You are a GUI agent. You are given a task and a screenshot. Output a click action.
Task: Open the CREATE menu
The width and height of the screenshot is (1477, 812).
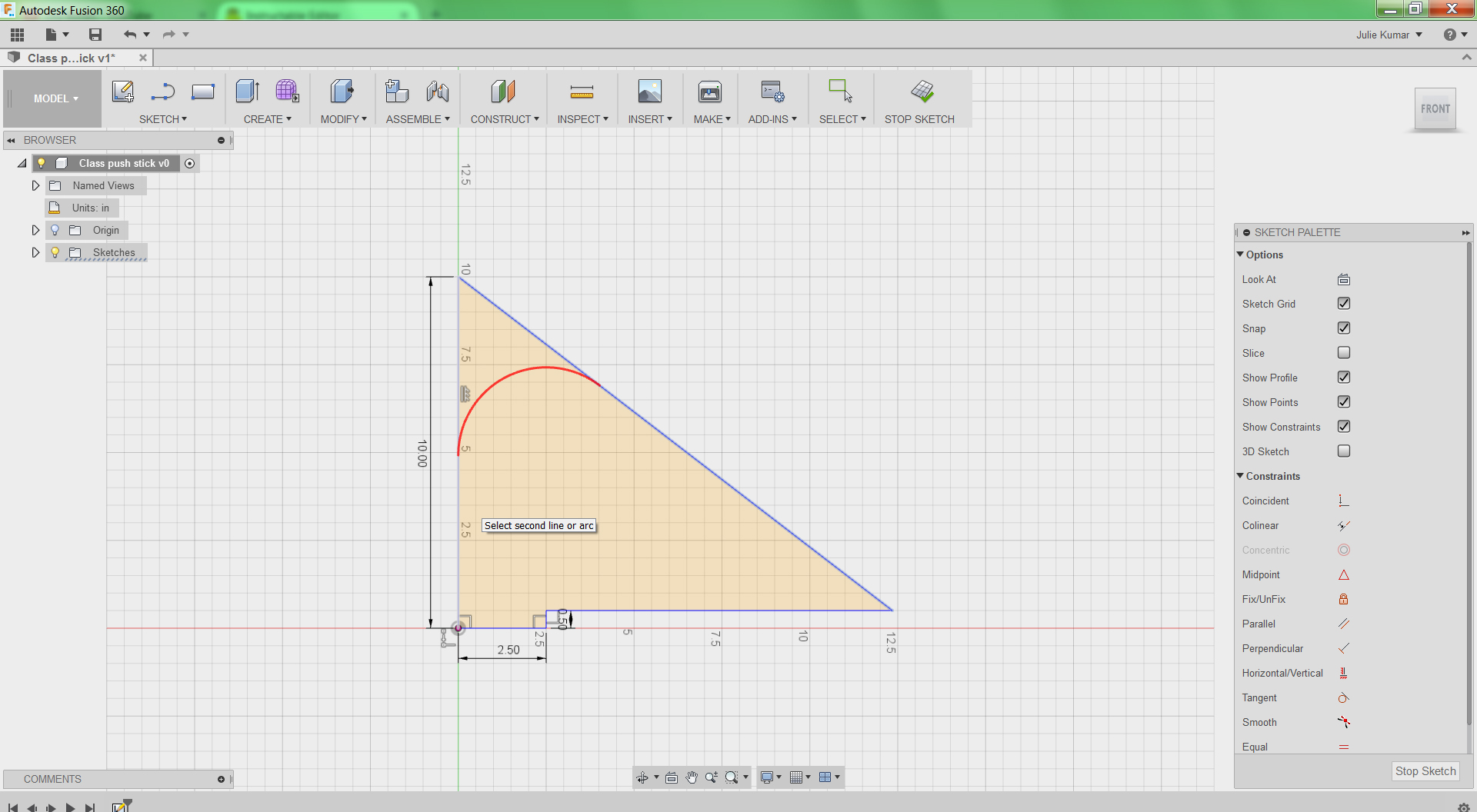click(x=268, y=119)
